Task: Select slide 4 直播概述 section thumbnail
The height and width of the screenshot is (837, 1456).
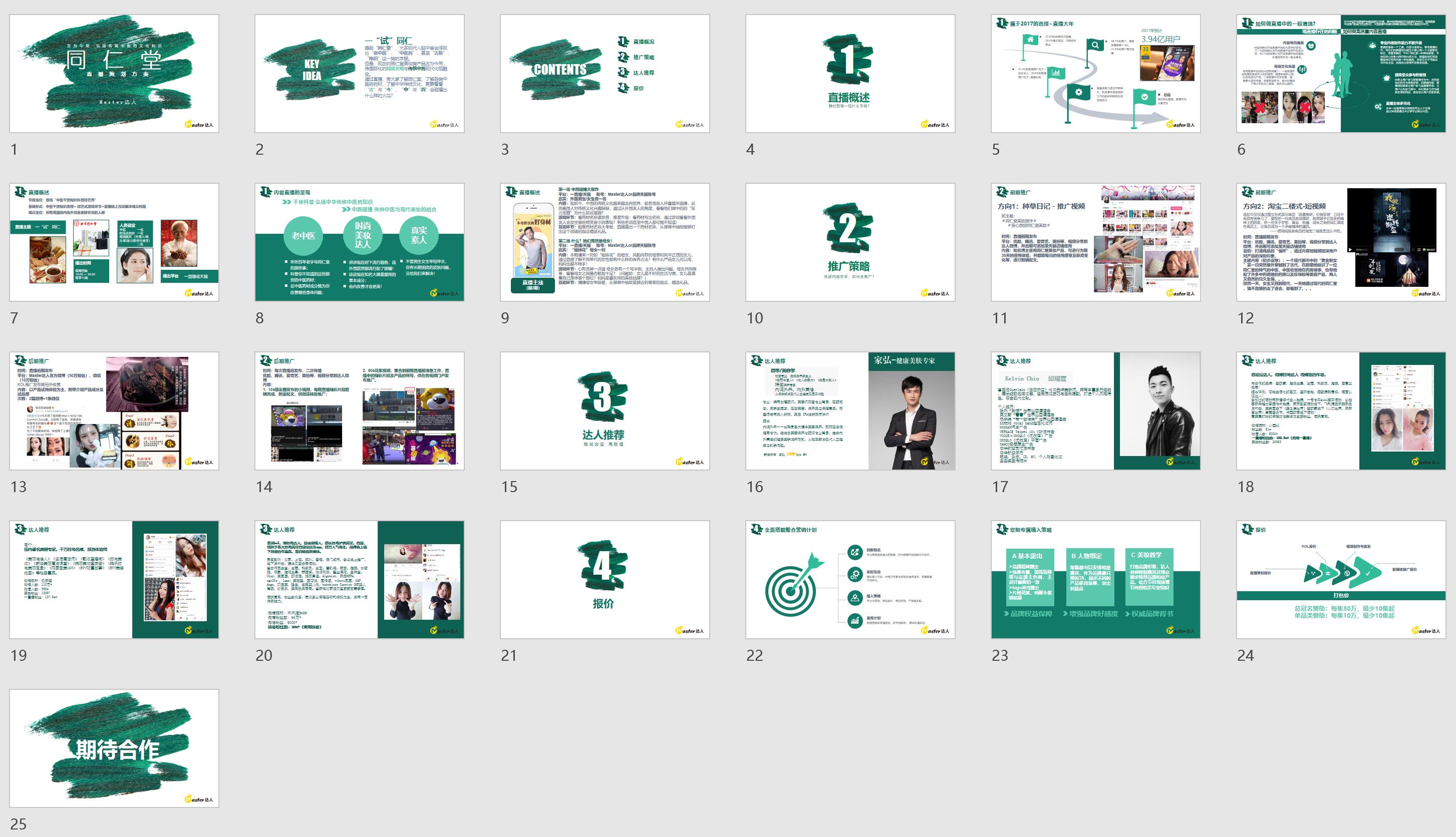Action: coord(850,74)
